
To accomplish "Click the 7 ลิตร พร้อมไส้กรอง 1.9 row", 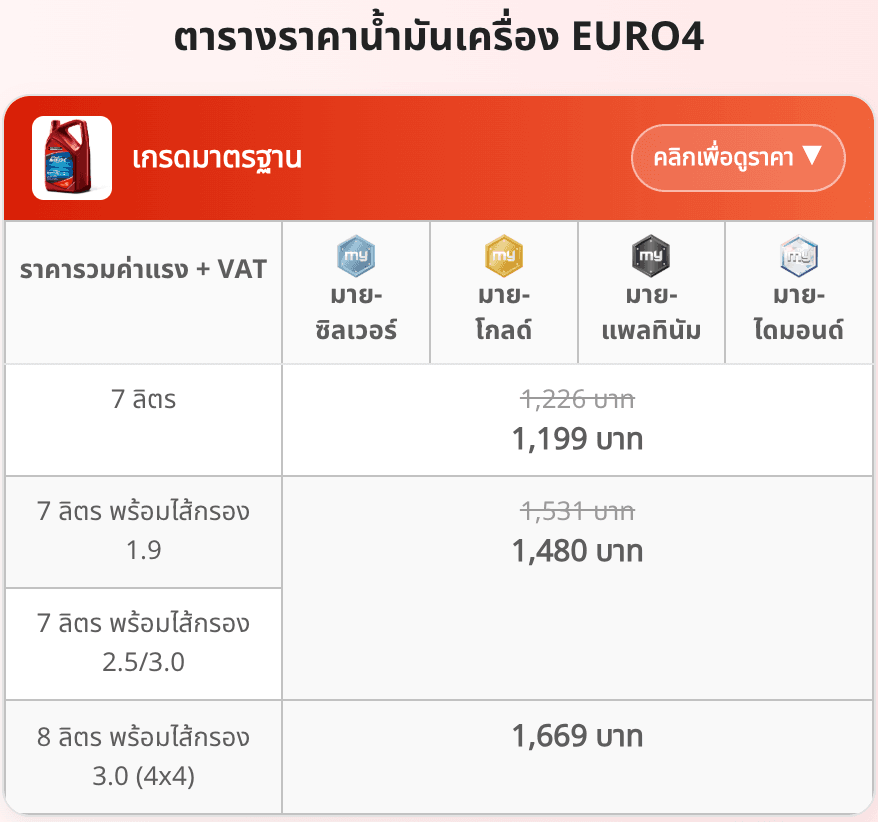I will (144, 531).
